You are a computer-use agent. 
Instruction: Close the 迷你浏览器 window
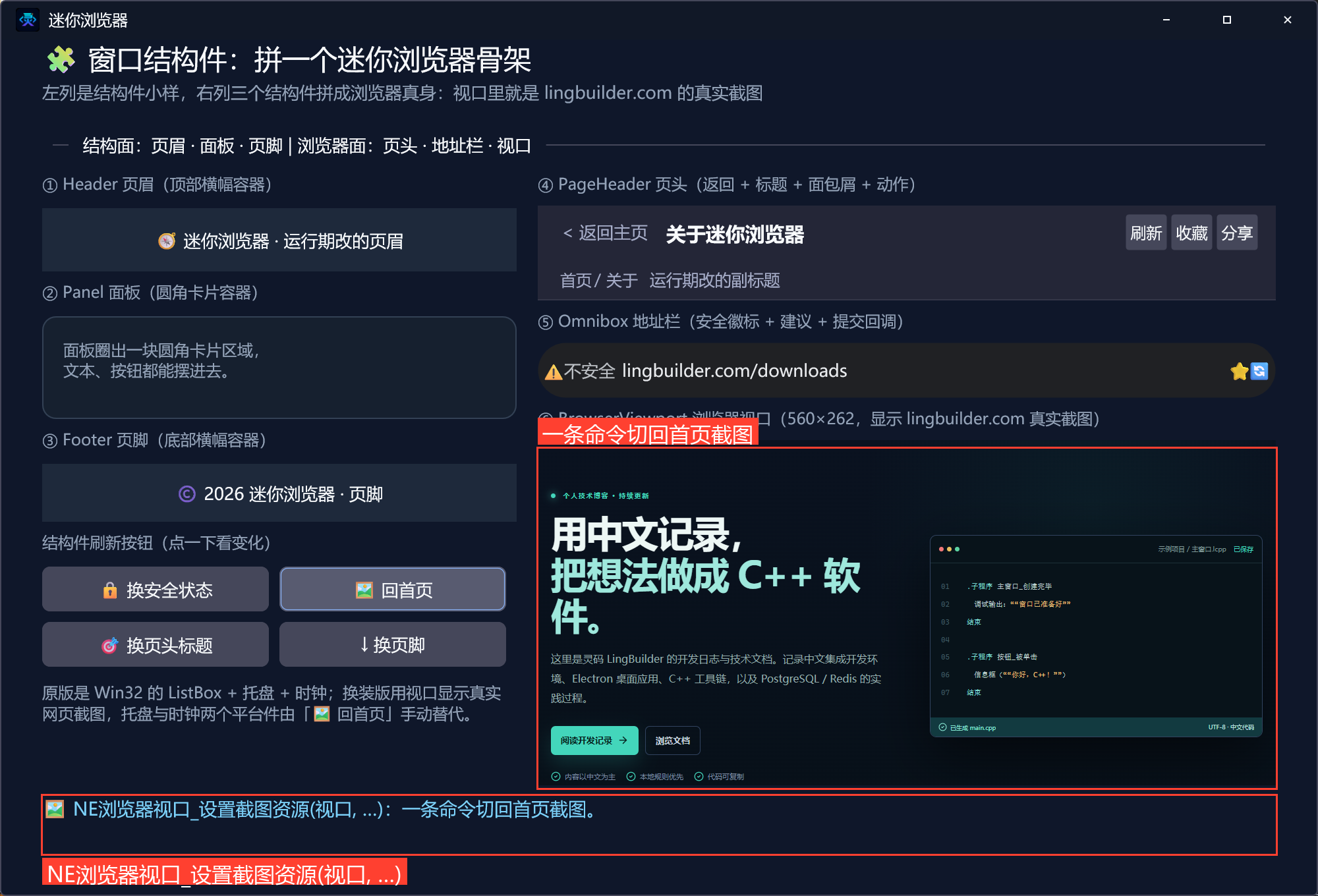point(1288,20)
